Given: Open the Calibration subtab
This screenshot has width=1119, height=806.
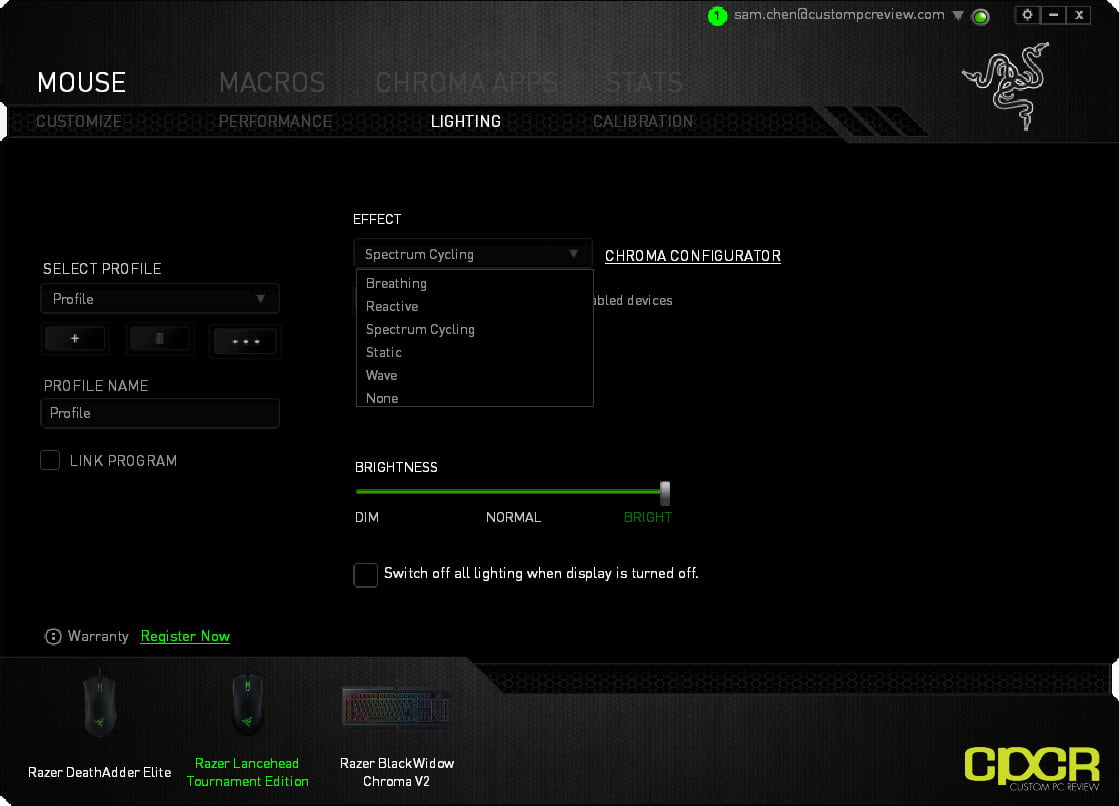Looking at the screenshot, I should tap(643, 121).
